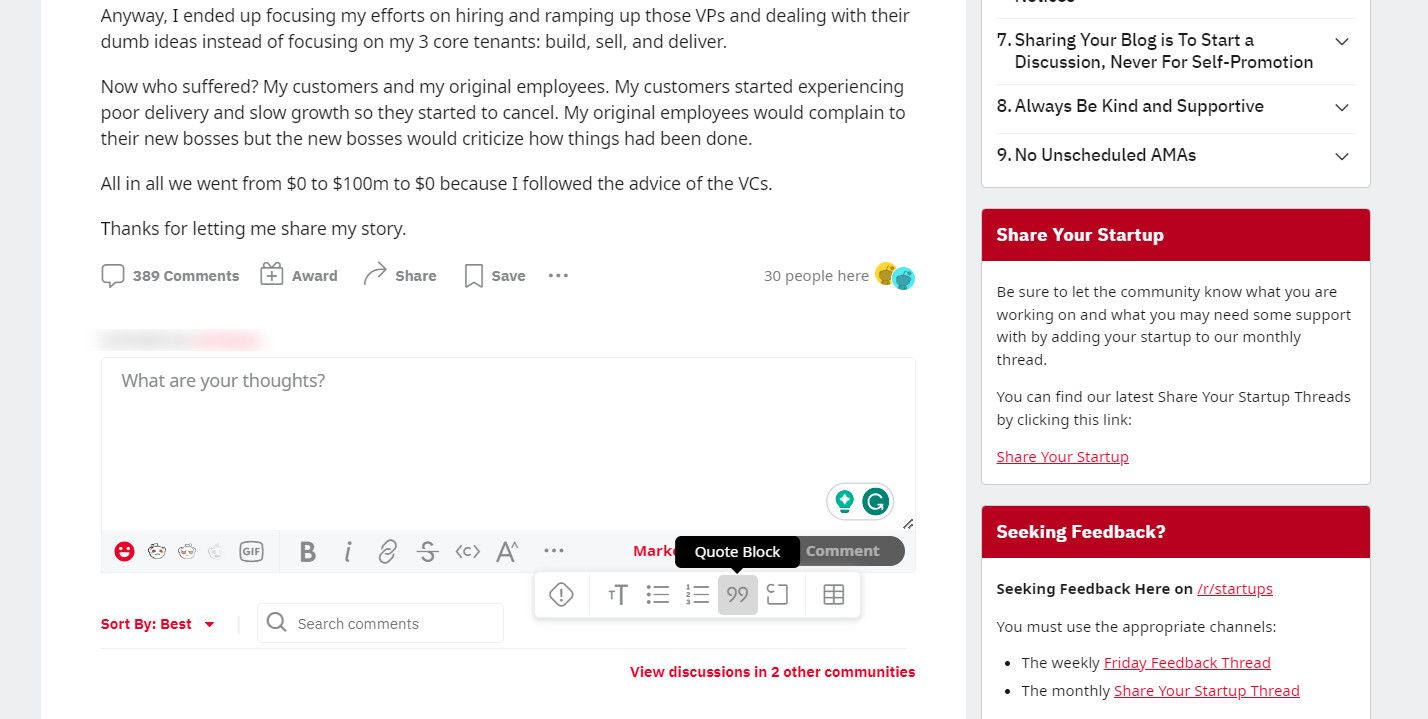Enable inline code formatting
This screenshot has height=719, width=1428.
click(x=467, y=551)
